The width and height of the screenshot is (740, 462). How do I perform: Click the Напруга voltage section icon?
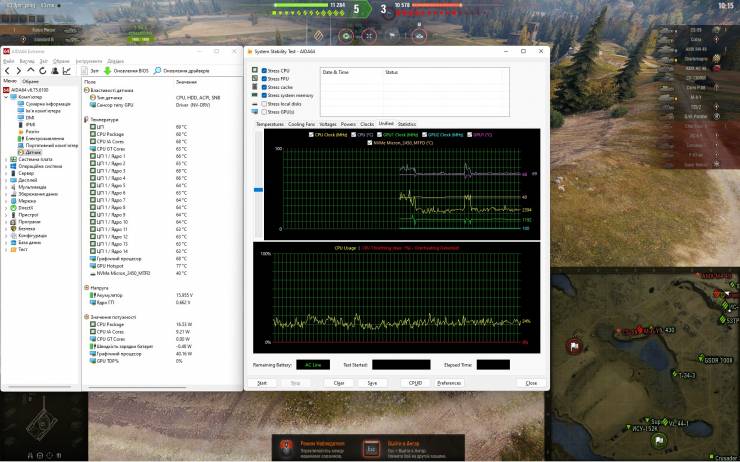click(86, 287)
